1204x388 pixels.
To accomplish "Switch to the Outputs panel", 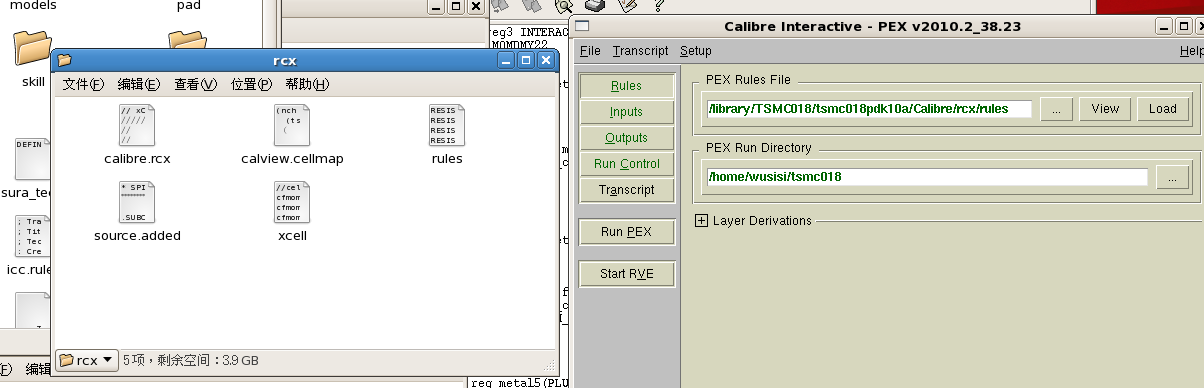I will click(x=627, y=138).
